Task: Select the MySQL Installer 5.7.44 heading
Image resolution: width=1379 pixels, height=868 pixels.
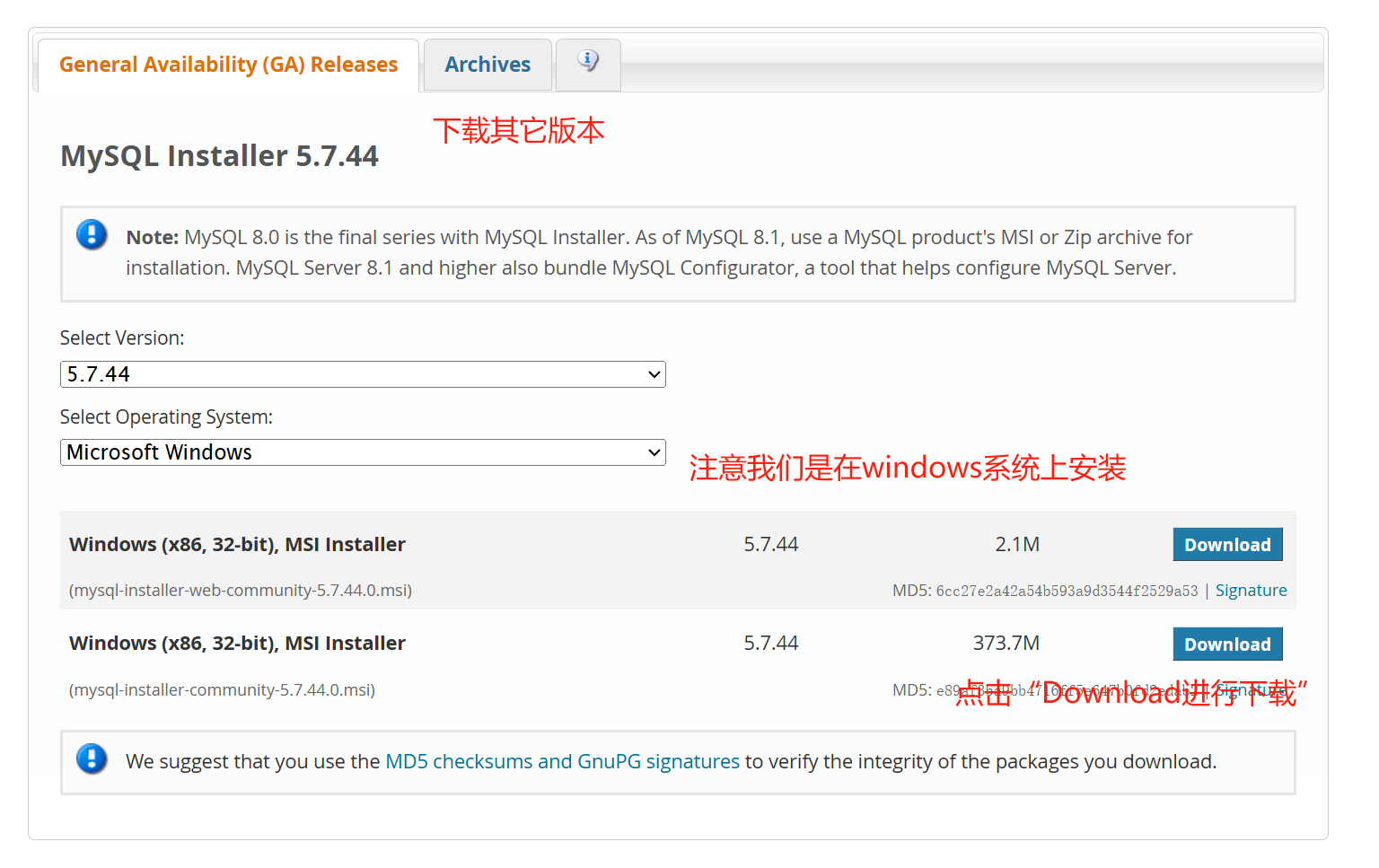Action: coord(219,155)
